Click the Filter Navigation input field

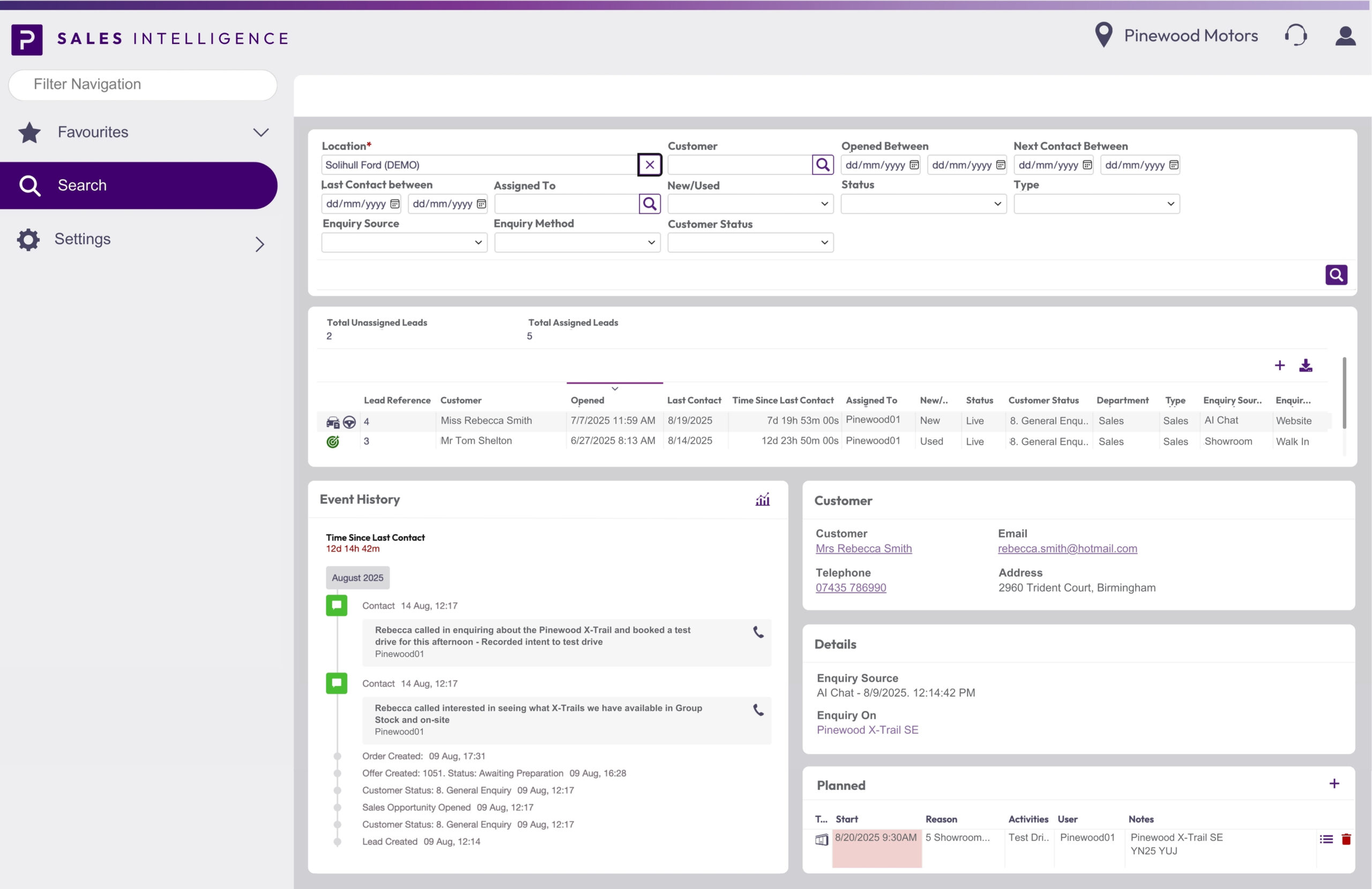143,85
